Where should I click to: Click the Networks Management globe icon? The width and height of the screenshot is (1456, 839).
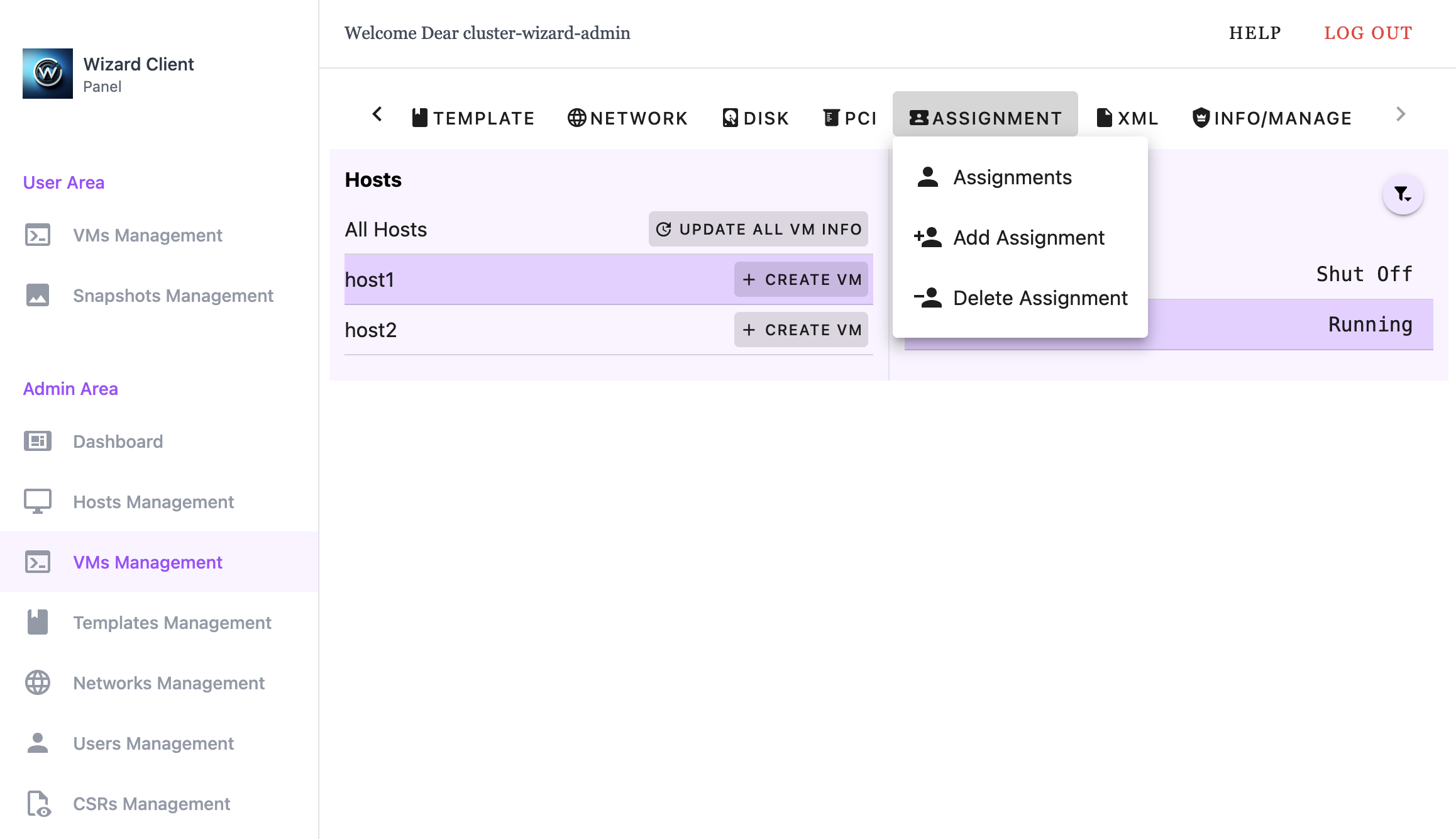(x=38, y=683)
